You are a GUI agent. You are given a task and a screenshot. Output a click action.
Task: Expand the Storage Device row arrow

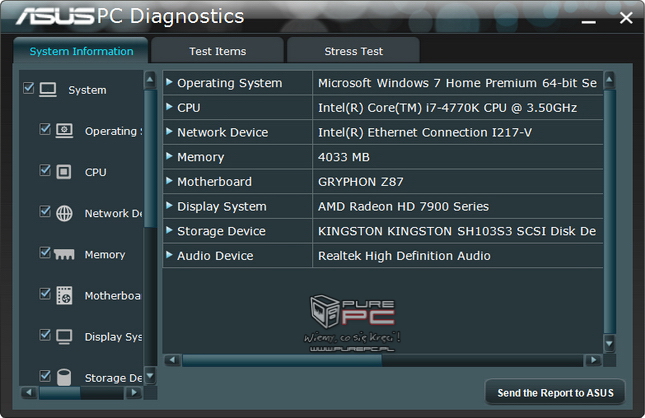[169, 230]
